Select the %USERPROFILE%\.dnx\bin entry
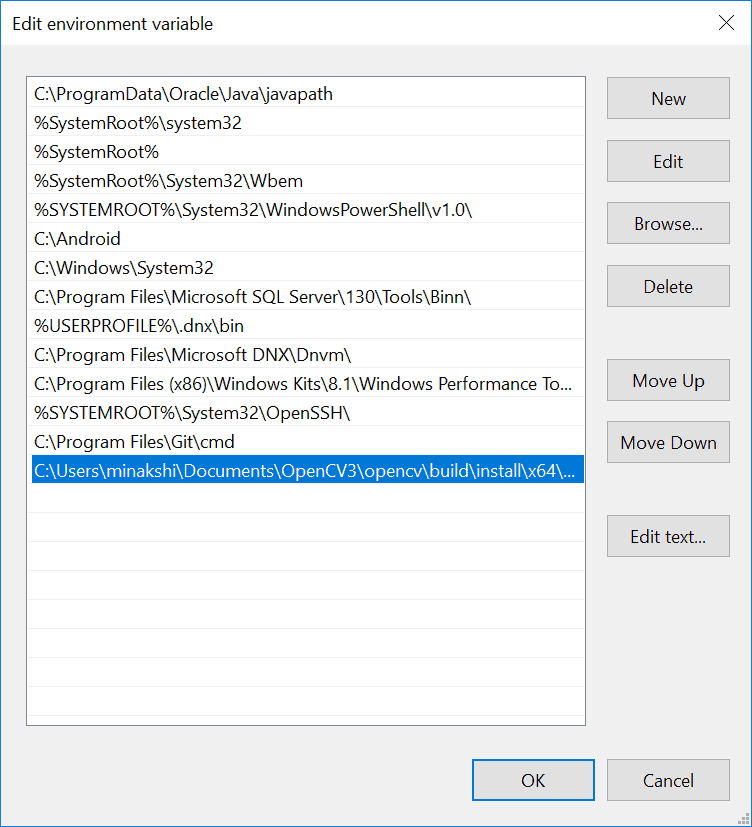 [x=307, y=326]
